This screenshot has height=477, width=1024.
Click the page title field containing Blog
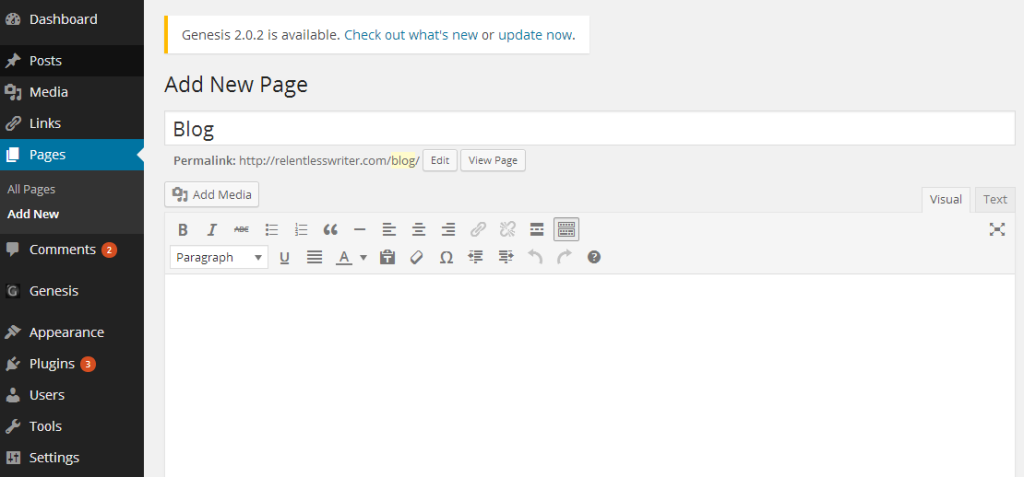[x=589, y=129]
